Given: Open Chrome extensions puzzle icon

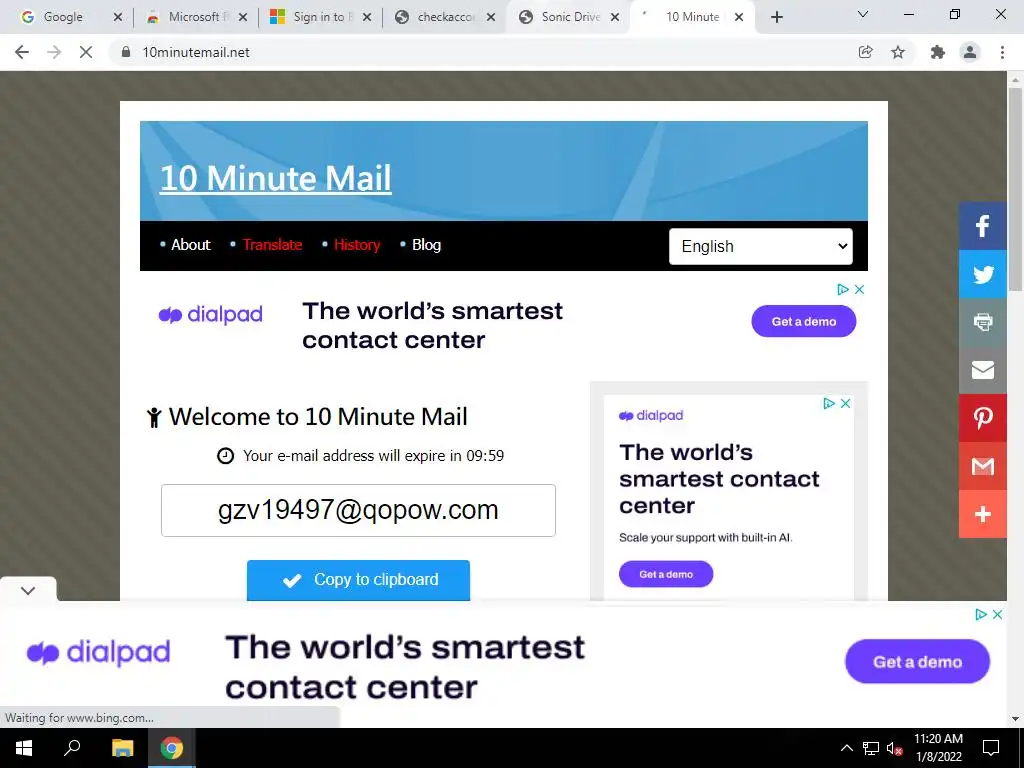Looking at the screenshot, I should coord(938,52).
